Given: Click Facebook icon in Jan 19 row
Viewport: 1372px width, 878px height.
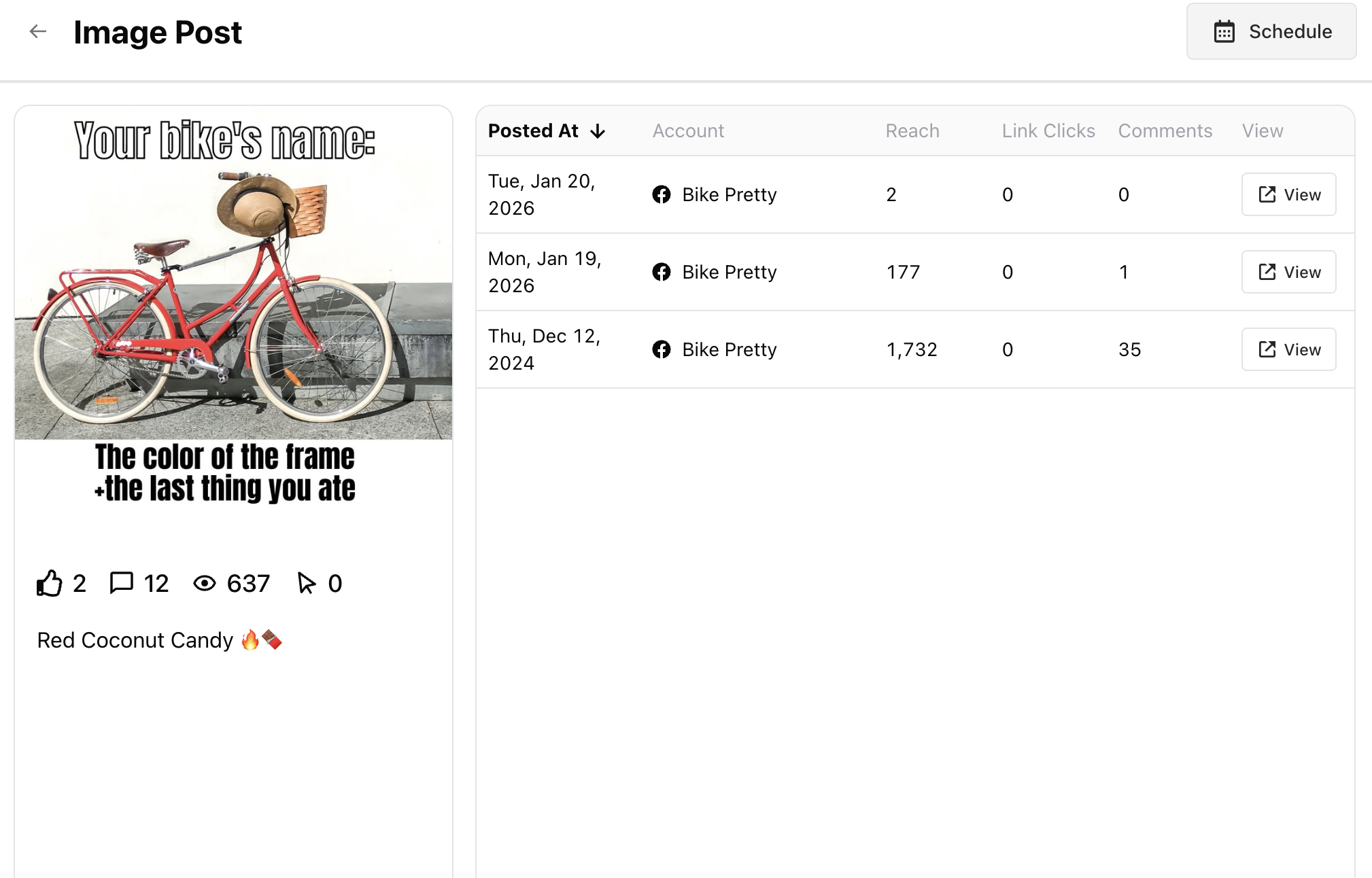Looking at the screenshot, I should 661,272.
